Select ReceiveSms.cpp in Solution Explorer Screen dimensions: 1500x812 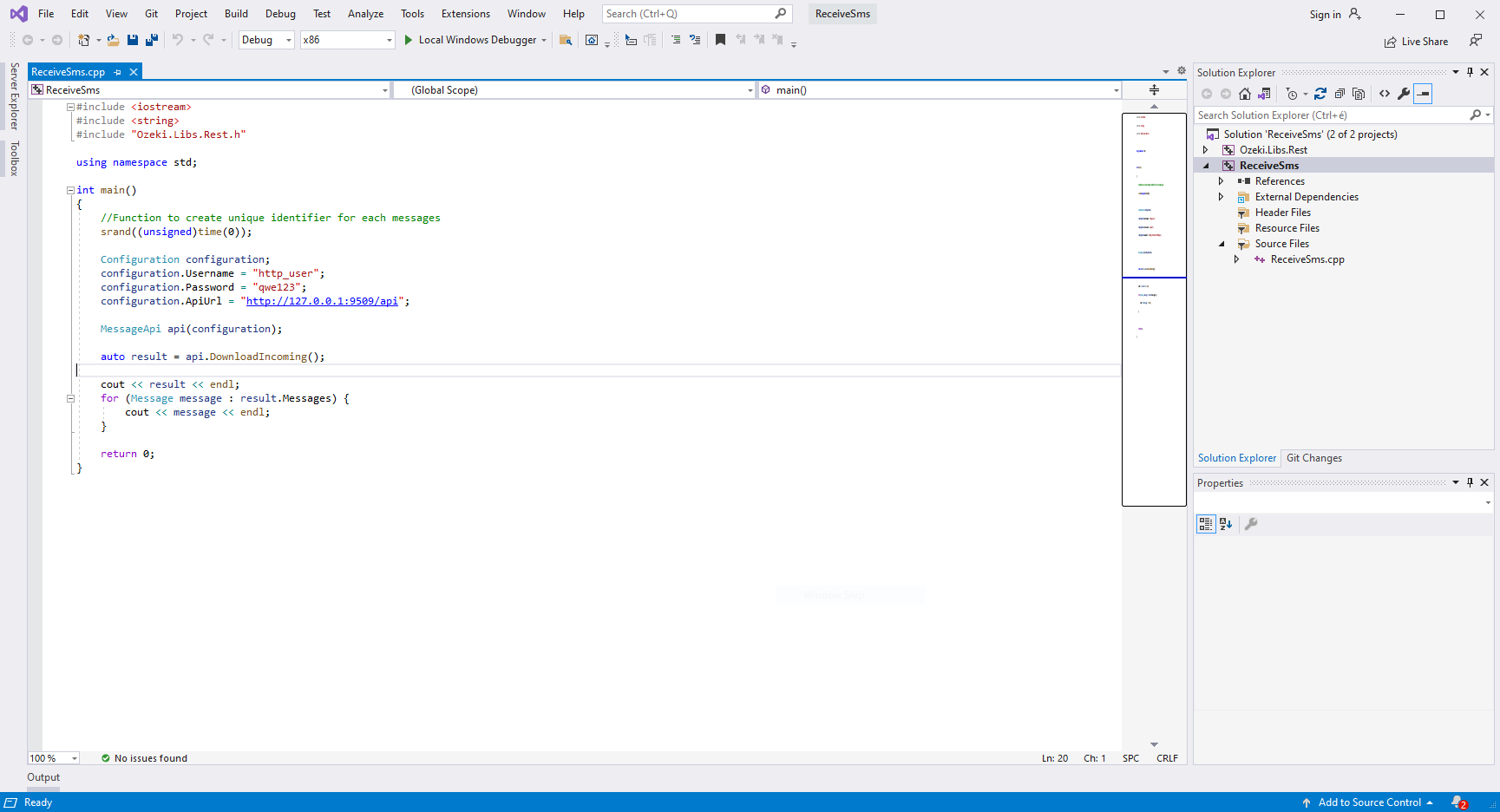(x=1307, y=259)
